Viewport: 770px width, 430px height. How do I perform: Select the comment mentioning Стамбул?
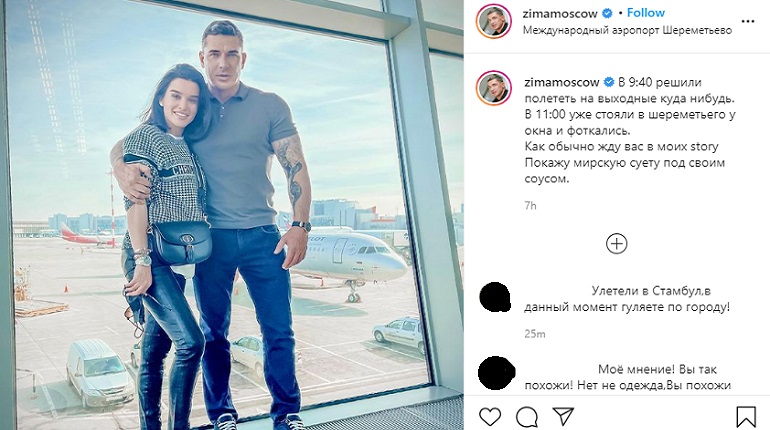[627, 299]
